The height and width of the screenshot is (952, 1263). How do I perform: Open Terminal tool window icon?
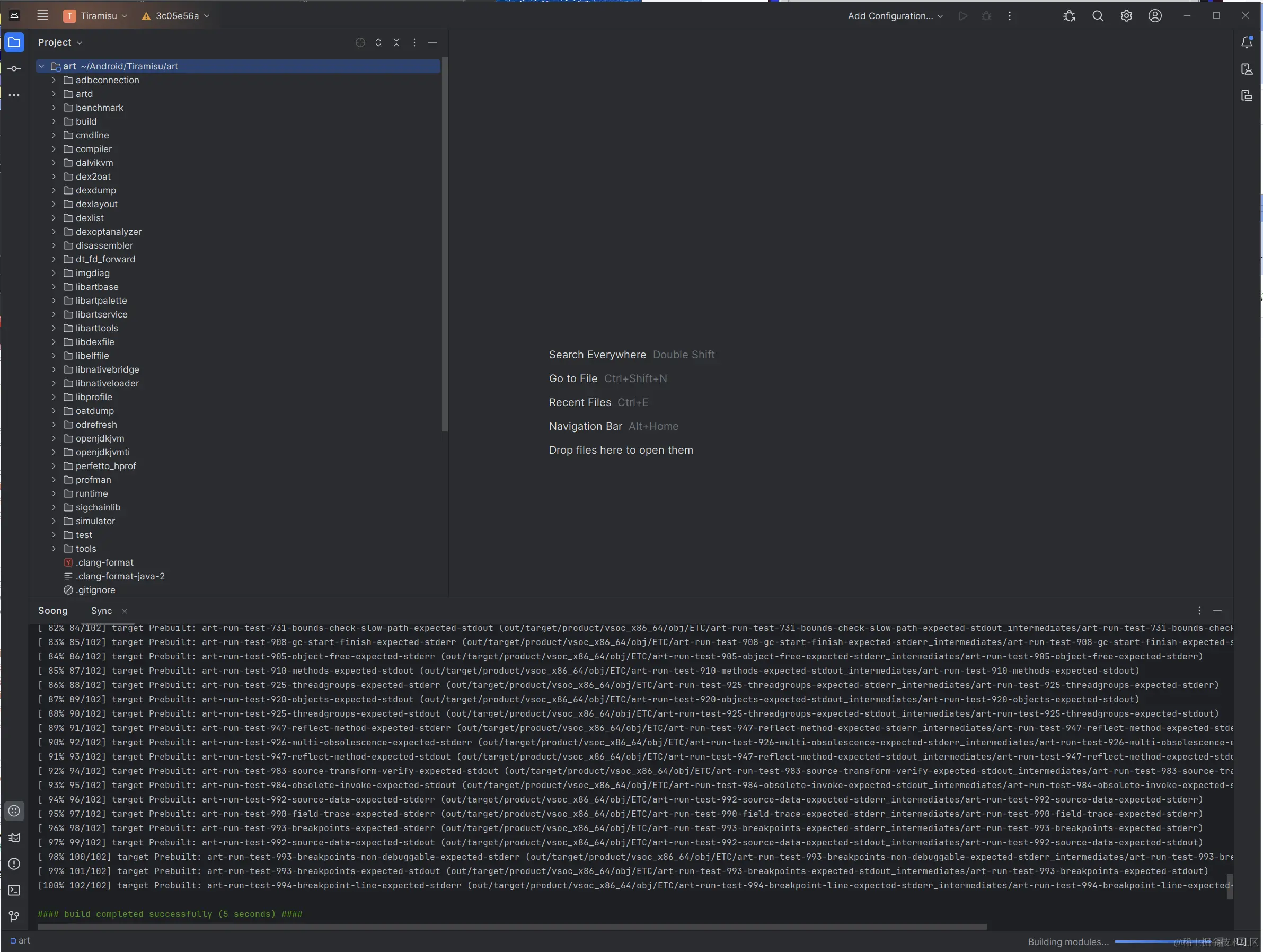pyautogui.click(x=14, y=891)
